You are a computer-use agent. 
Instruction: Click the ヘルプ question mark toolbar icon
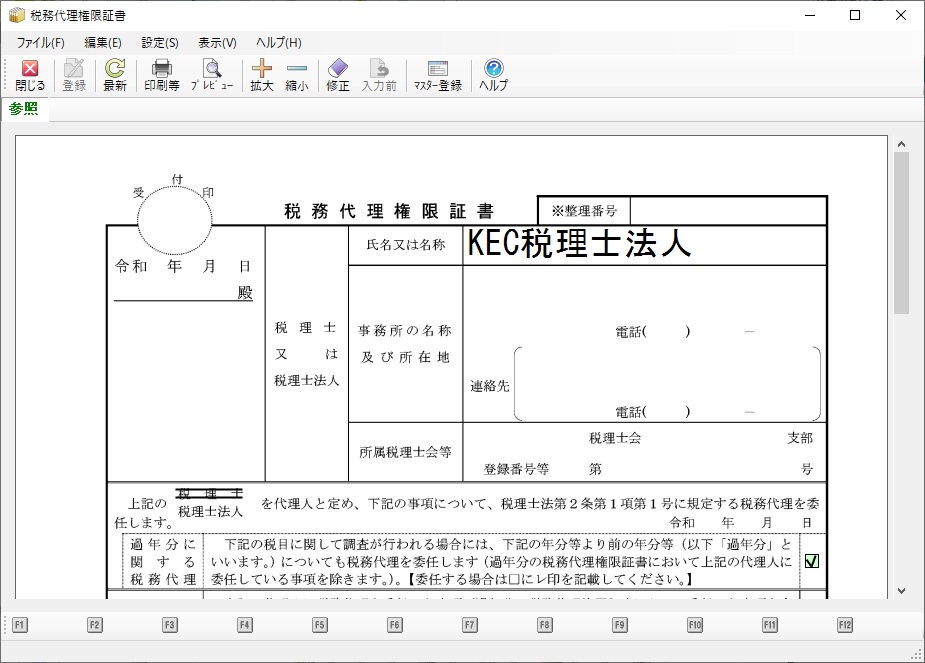point(493,75)
